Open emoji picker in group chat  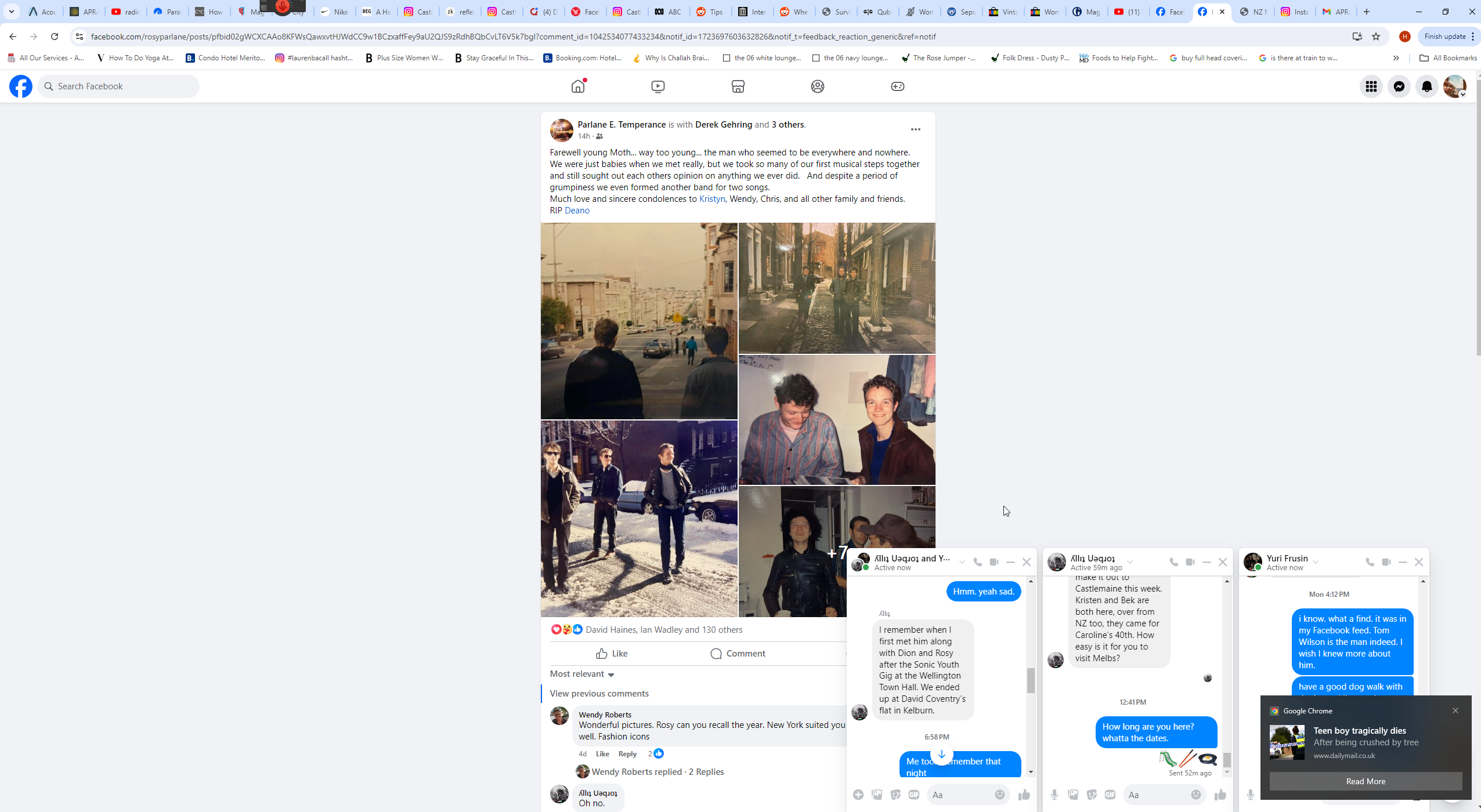point(1000,795)
